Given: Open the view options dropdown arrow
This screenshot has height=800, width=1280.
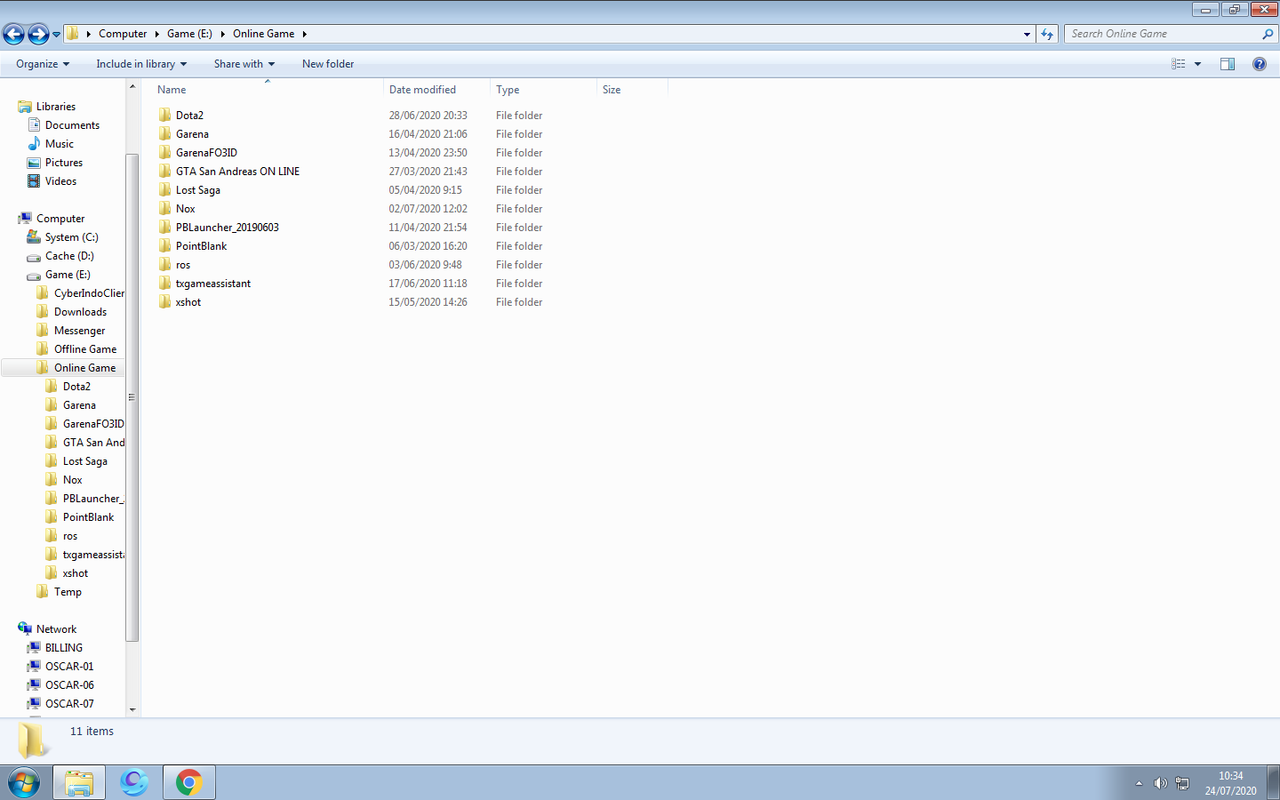Looking at the screenshot, I should tap(1198, 64).
